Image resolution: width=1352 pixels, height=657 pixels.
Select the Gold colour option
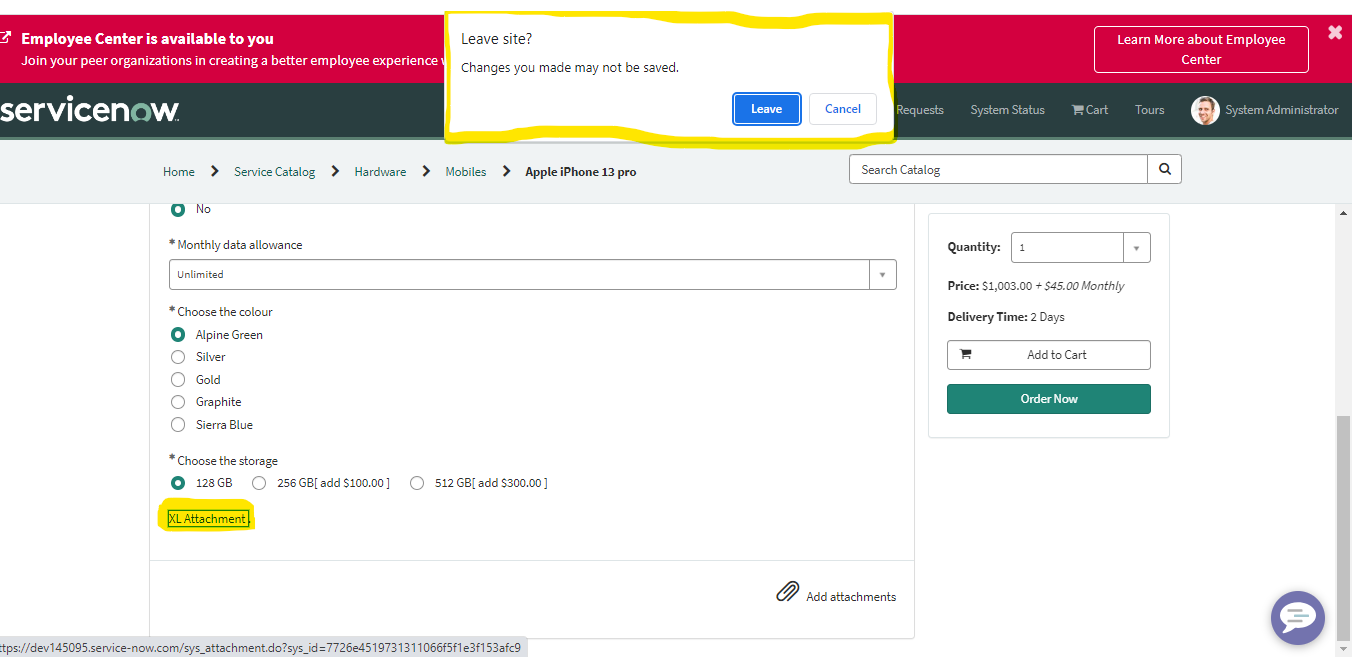click(x=178, y=380)
